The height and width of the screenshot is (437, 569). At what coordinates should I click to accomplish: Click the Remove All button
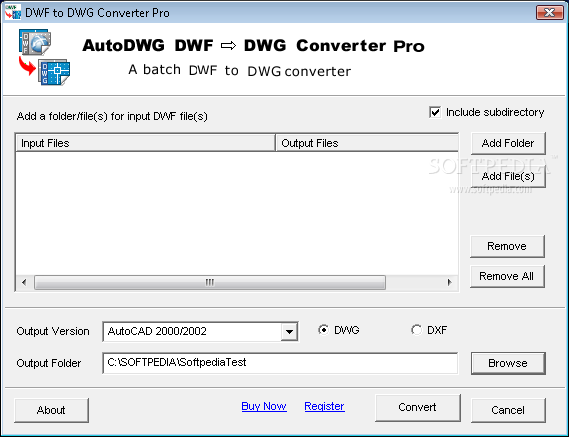tap(507, 277)
